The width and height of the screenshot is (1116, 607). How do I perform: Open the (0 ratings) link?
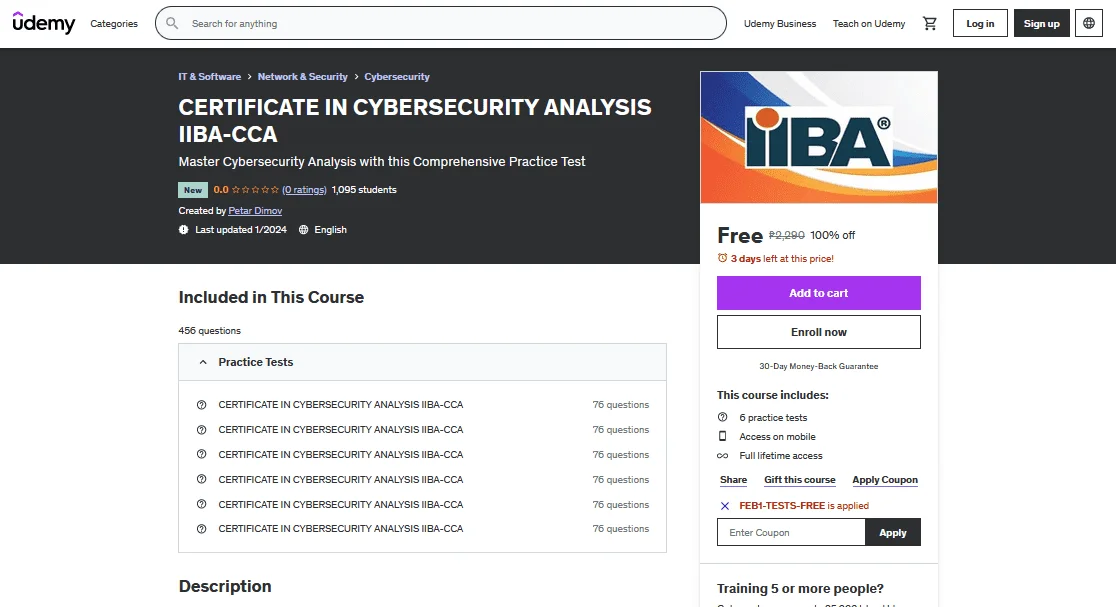[x=304, y=190]
